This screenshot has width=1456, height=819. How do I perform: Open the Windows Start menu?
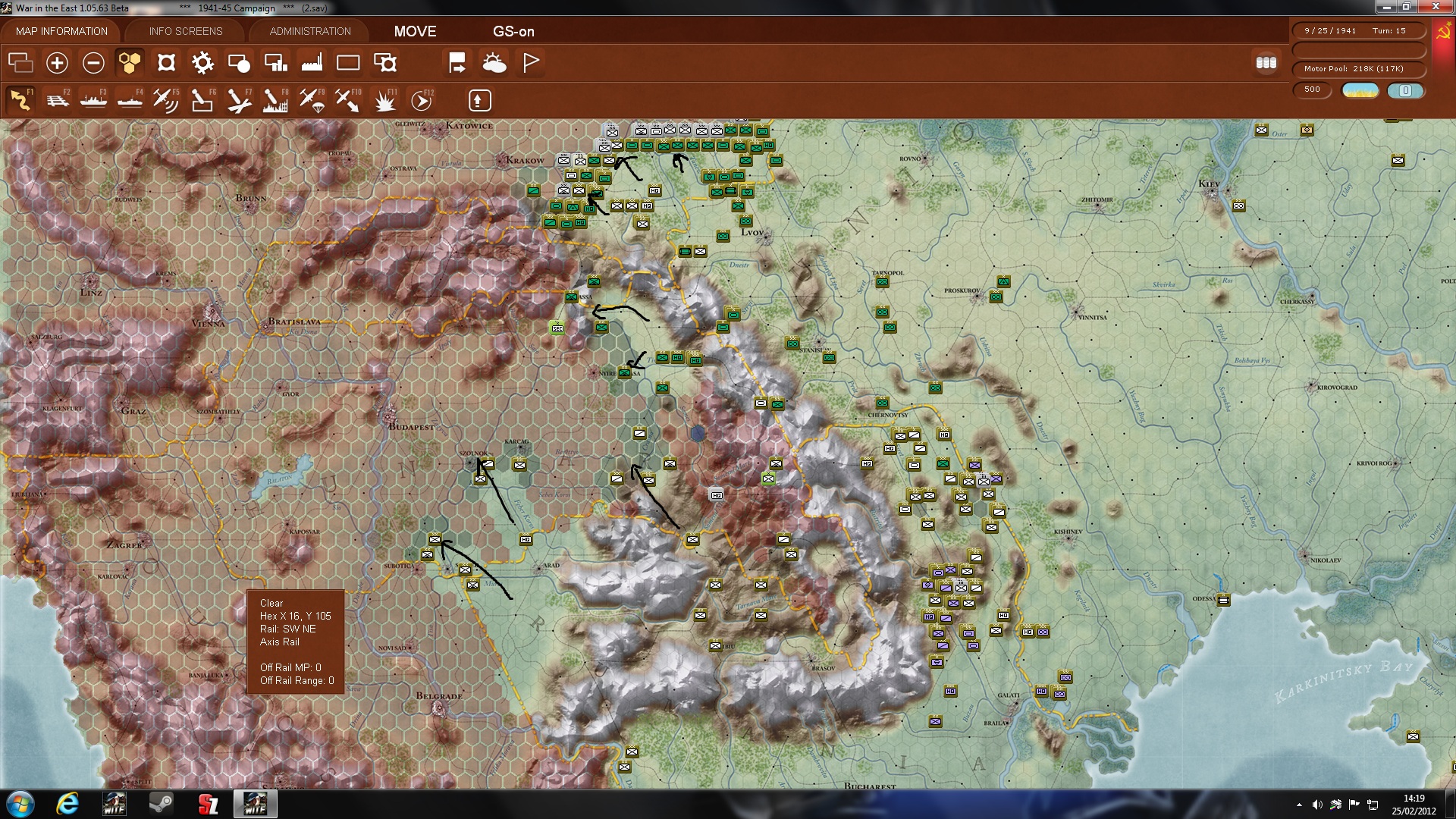tap(20, 804)
